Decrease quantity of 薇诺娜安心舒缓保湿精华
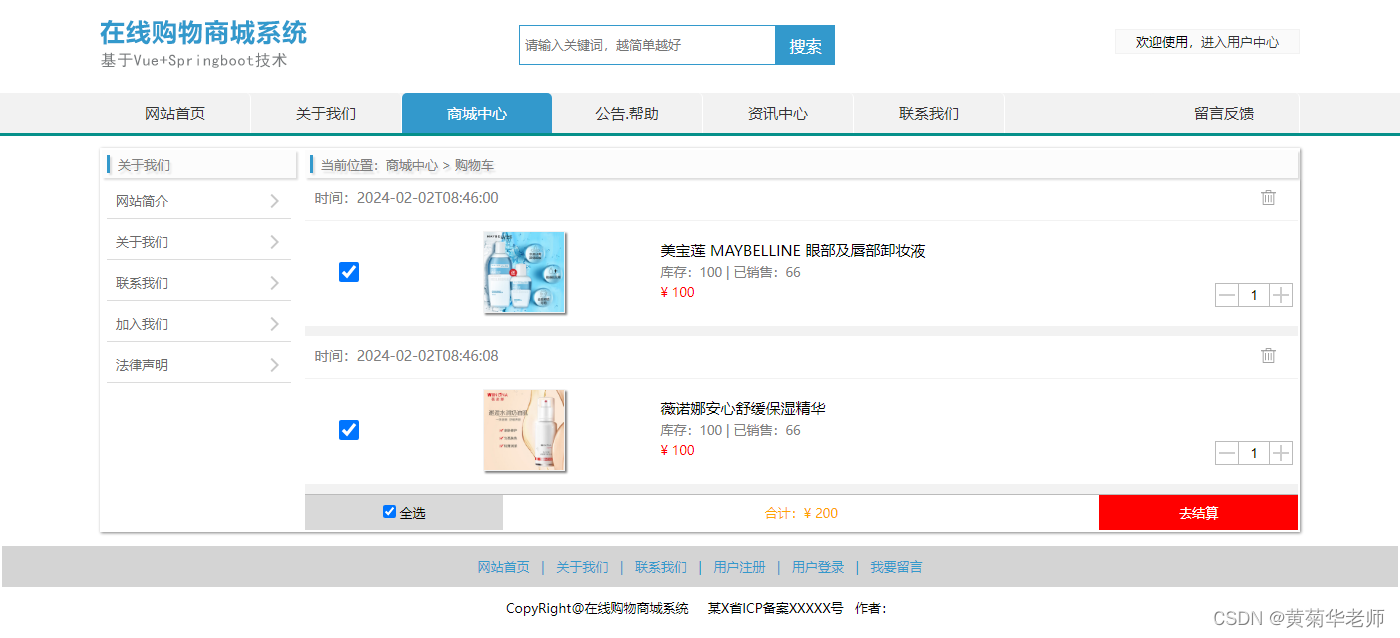Viewport: 1400px width, 638px height. (x=1227, y=453)
